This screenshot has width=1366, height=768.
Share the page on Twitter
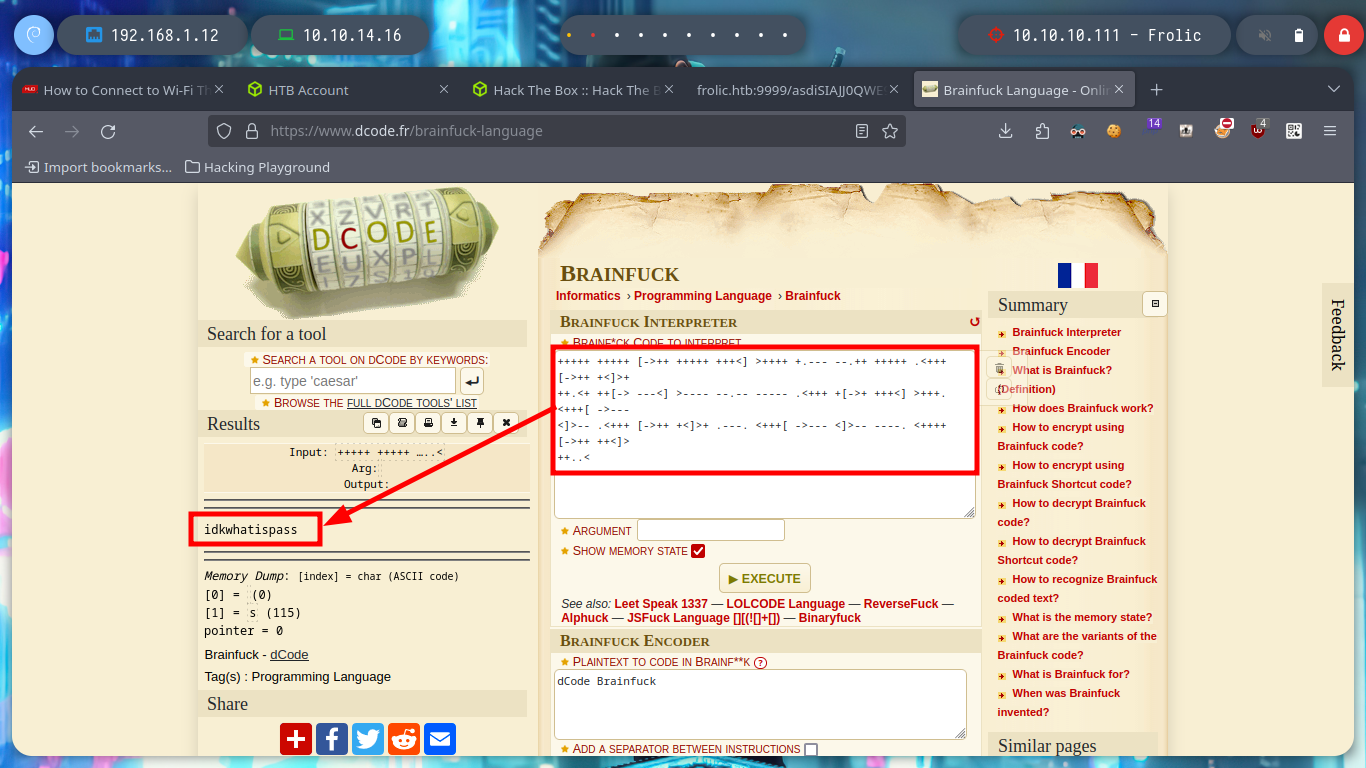pos(368,739)
